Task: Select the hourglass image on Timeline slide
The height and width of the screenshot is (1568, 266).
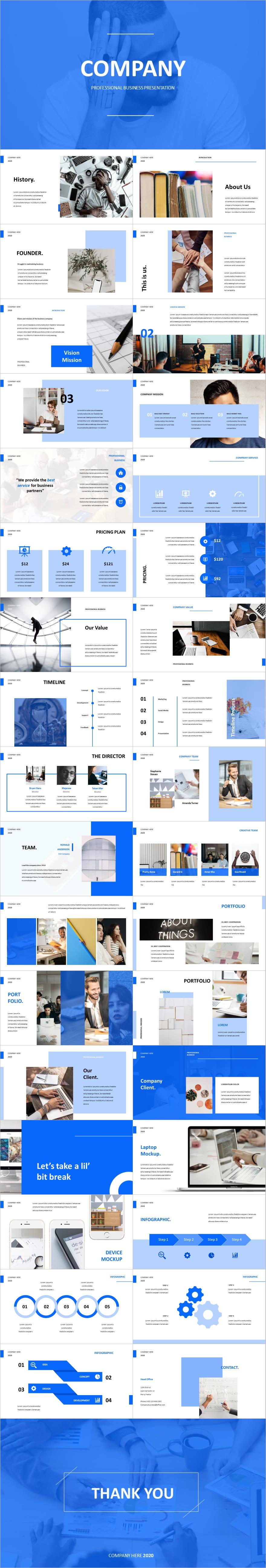Action: point(40,723)
